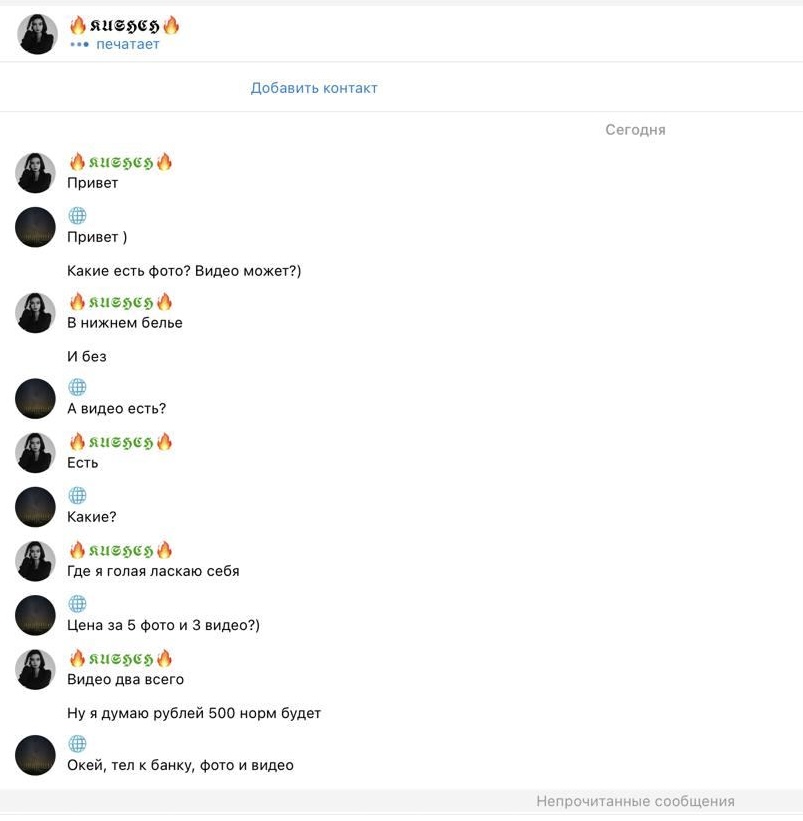Viewport: 803px width, 821px height.
Task: Click the globe icon above 'Привет )'
Action: [x=77, y=215]
